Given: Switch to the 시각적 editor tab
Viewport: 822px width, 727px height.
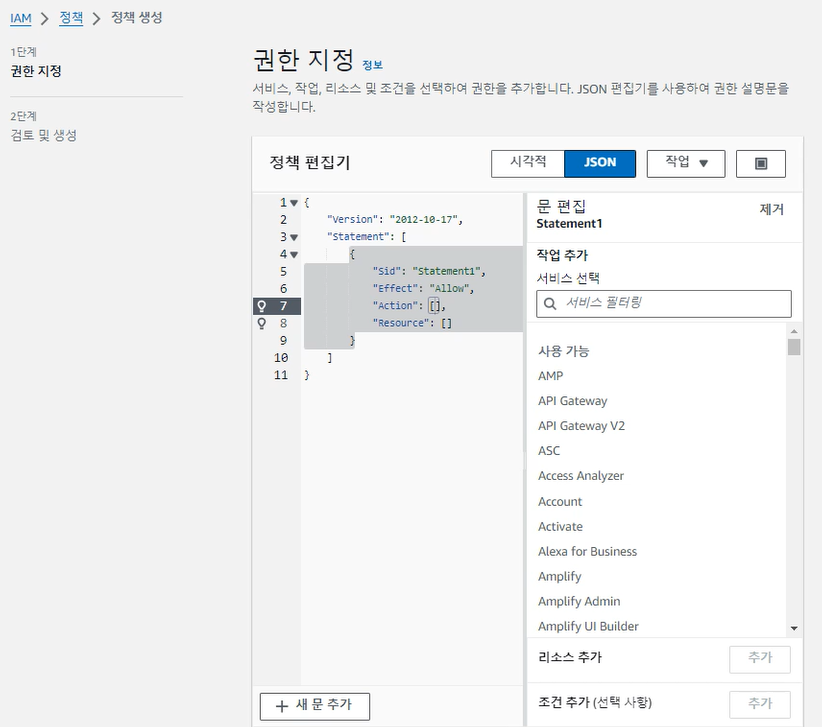Looking at the screenshot, I should point(528,164).
